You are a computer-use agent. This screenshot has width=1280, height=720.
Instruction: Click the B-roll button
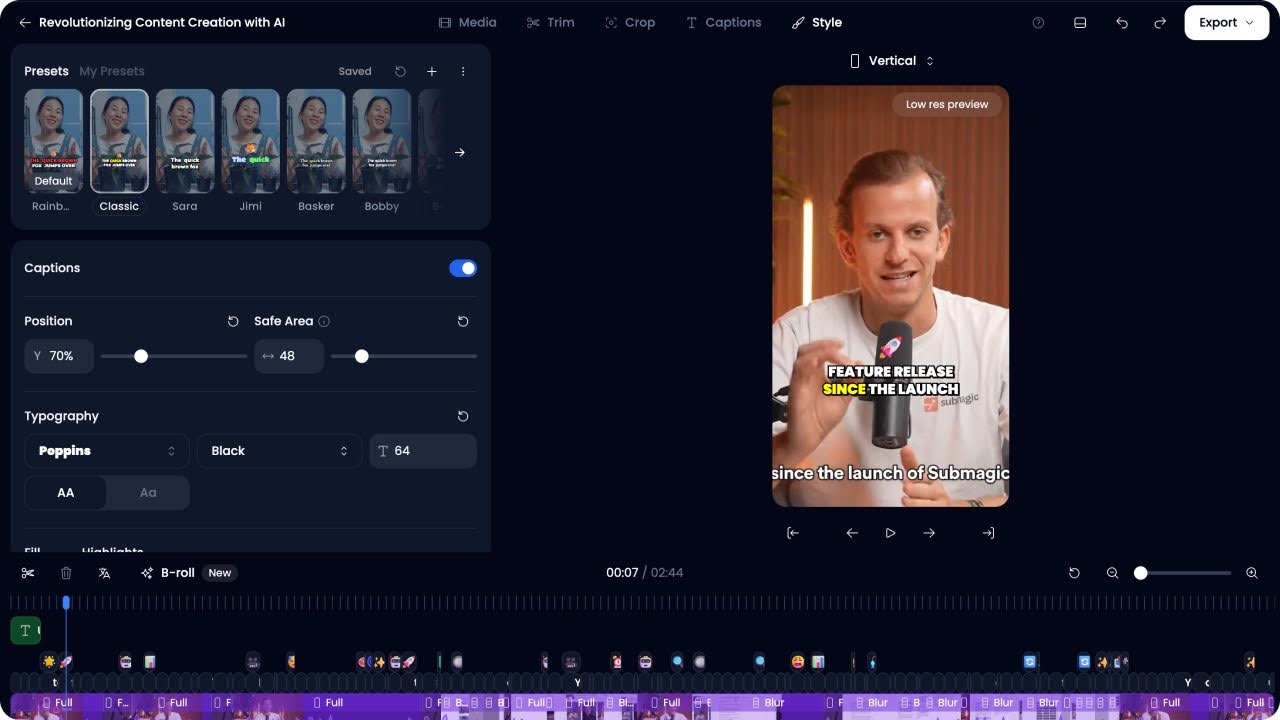[168, 573]
